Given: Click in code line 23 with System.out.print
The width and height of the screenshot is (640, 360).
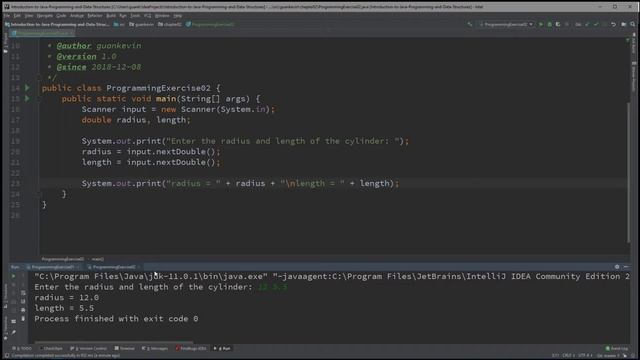Looking at the screenshot, I should click(240, 183).
